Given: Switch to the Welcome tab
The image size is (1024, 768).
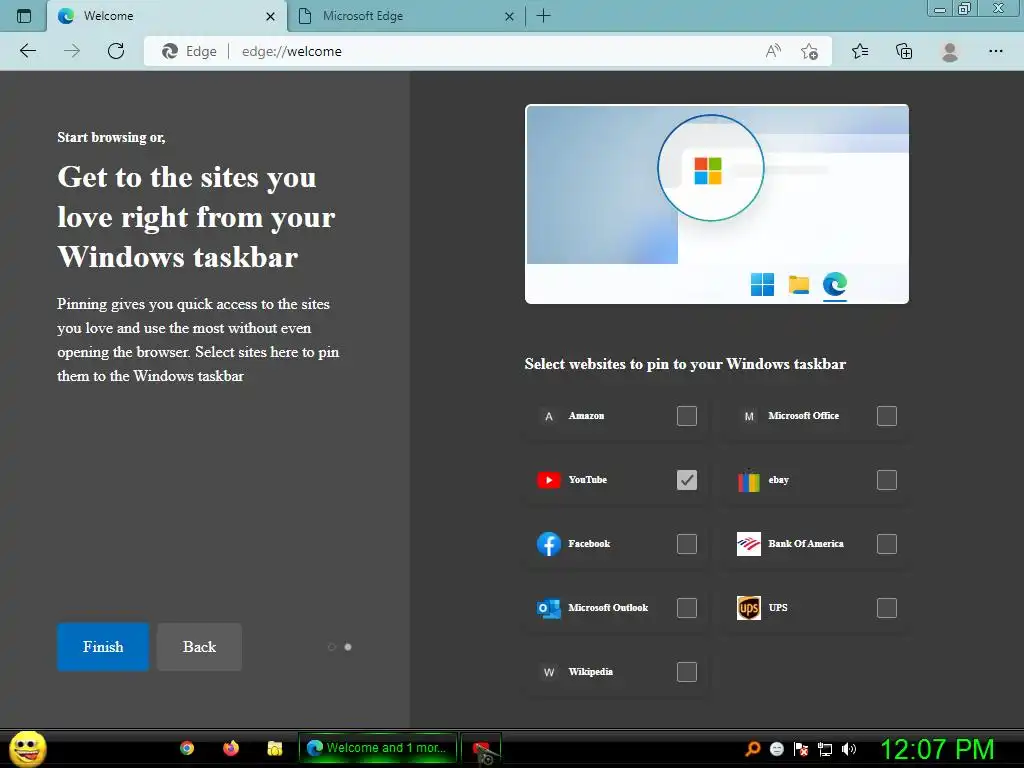Looking at the screenshot, I should point(167,16).
